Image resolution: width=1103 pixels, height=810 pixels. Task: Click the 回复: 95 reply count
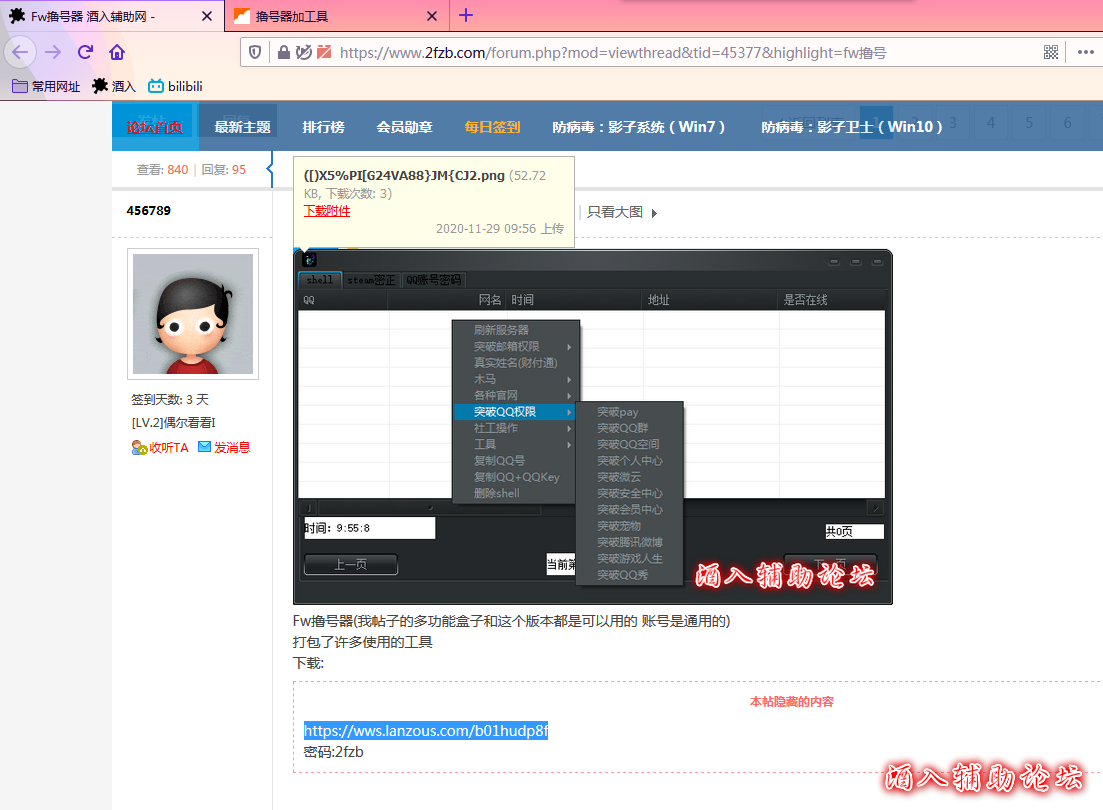[224, 170]
